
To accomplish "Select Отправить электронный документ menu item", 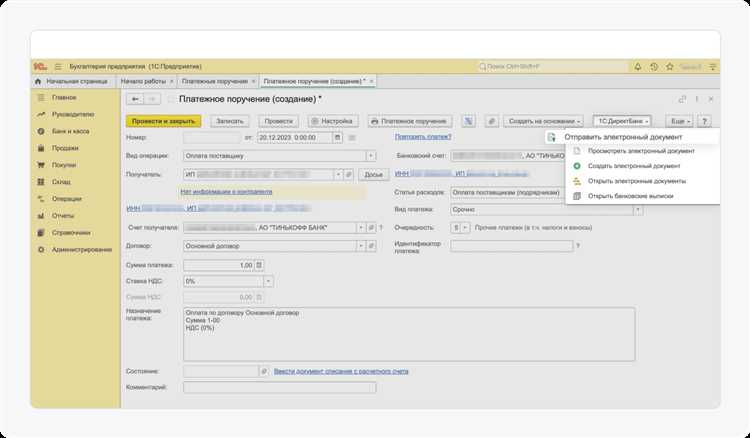I will (x=631, y=137).
